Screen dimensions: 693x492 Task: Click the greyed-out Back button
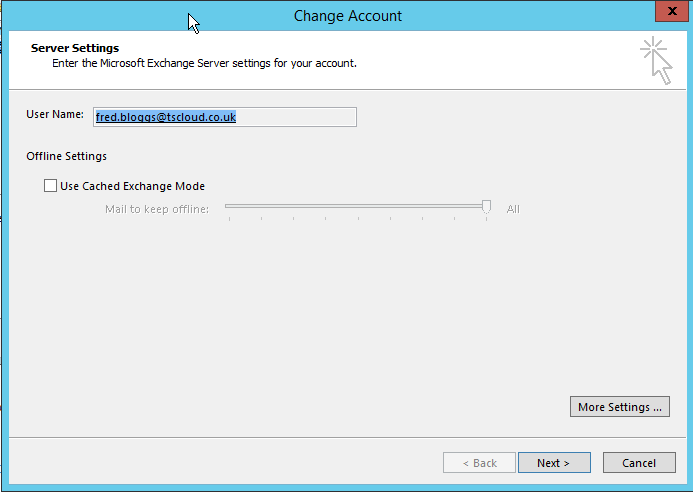[x=480, y=463]
